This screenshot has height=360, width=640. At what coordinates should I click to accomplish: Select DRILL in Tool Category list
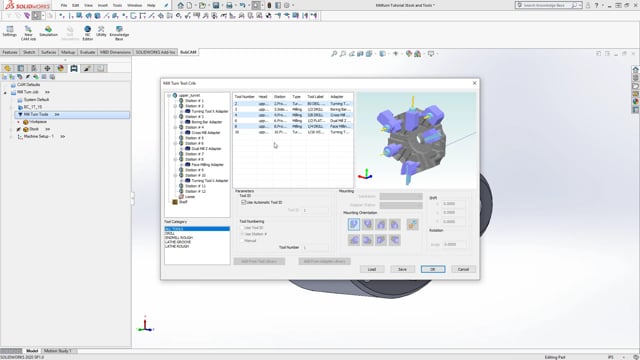170,233
